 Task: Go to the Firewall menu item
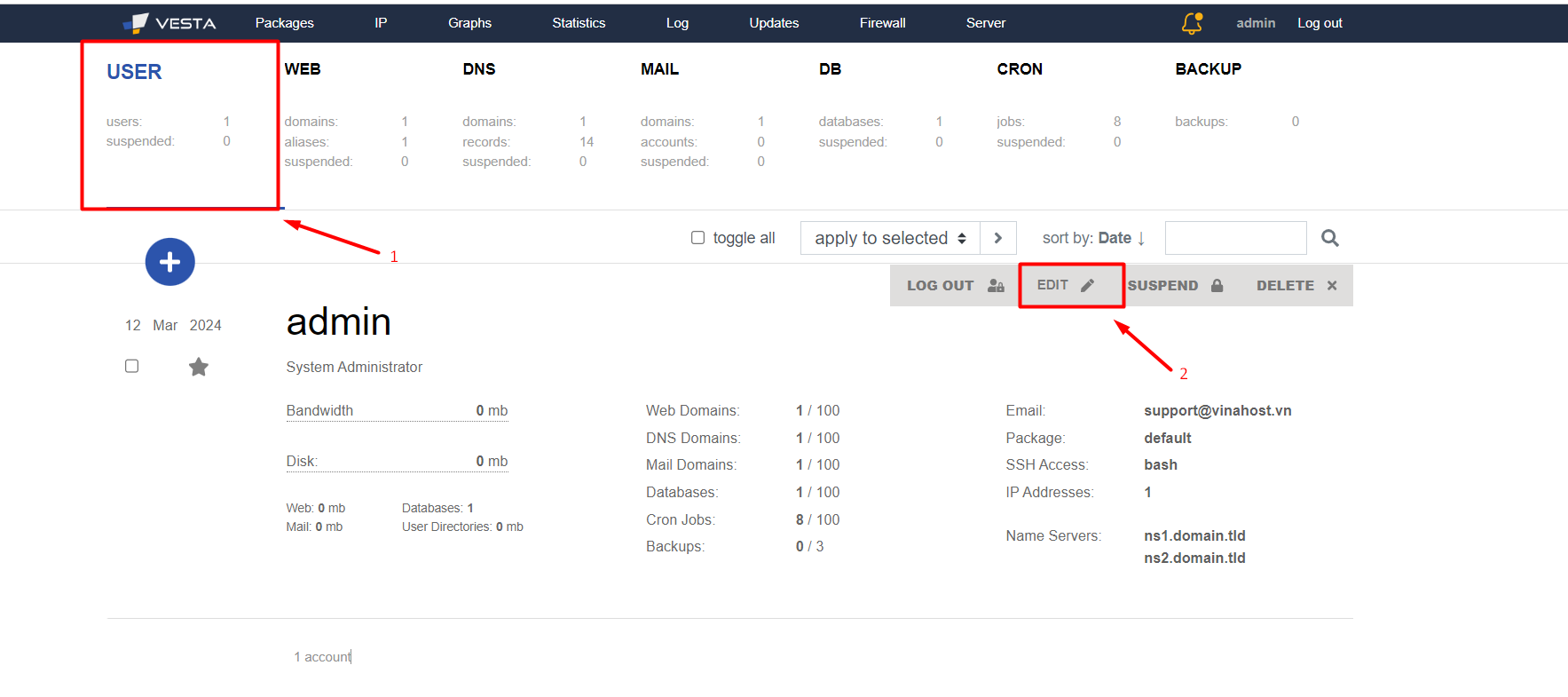click(882, 23)
